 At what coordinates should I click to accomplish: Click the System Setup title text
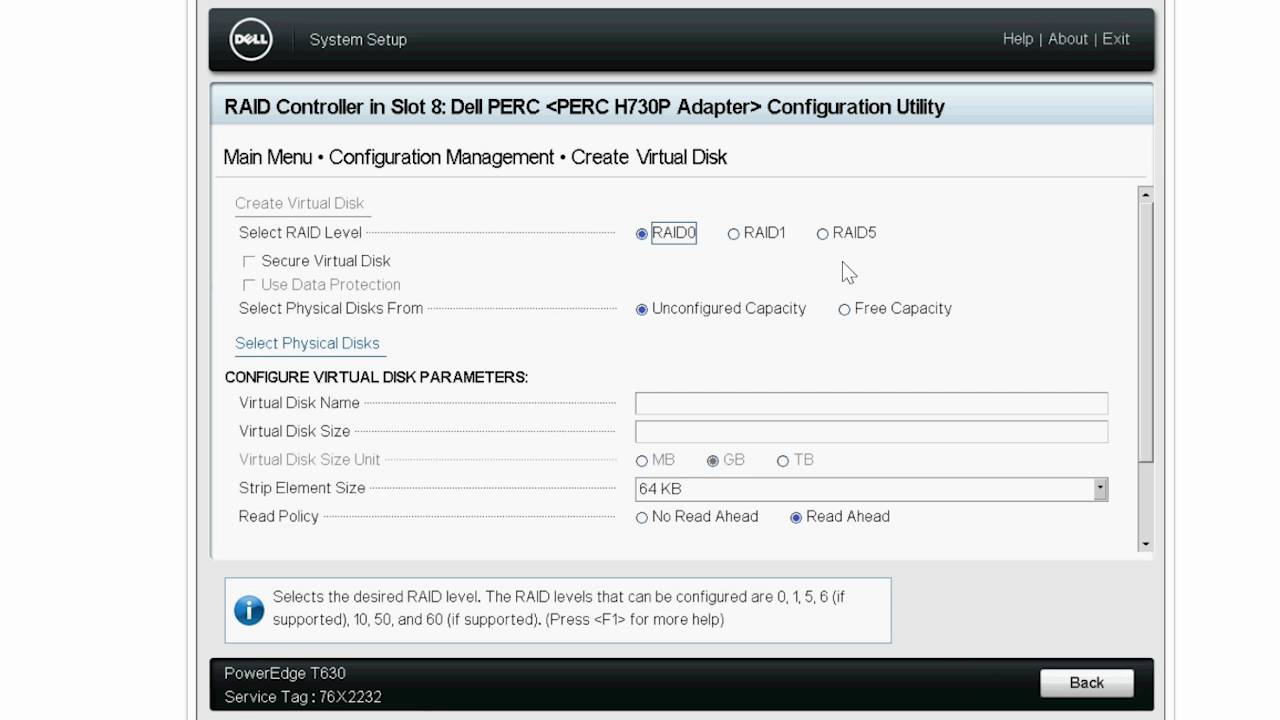(358, 40)
